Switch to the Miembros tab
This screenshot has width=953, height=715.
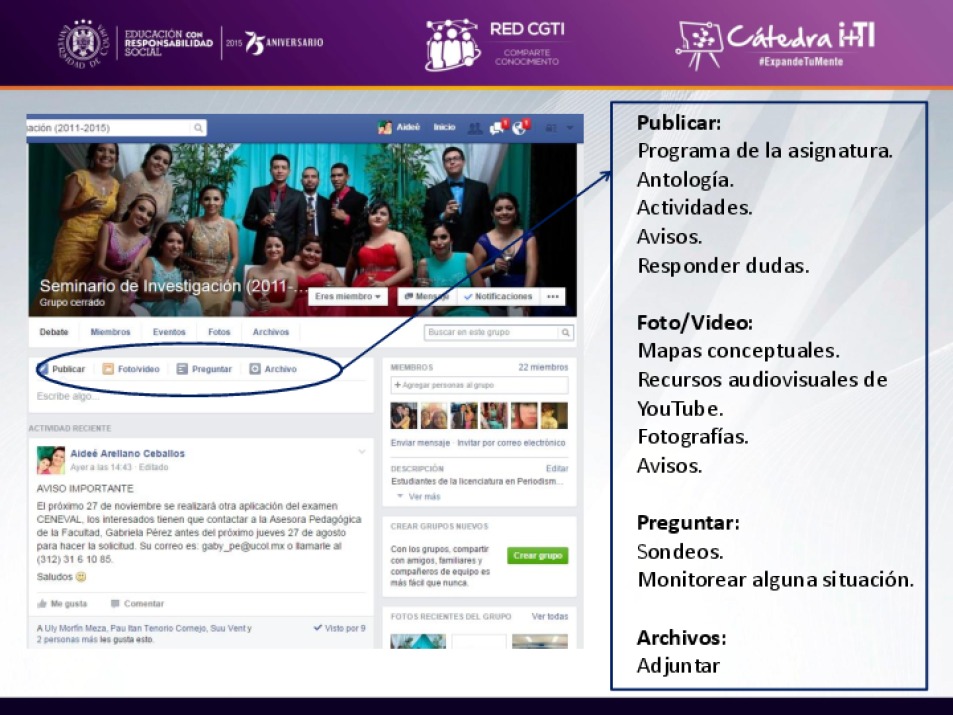pos(110,333)
